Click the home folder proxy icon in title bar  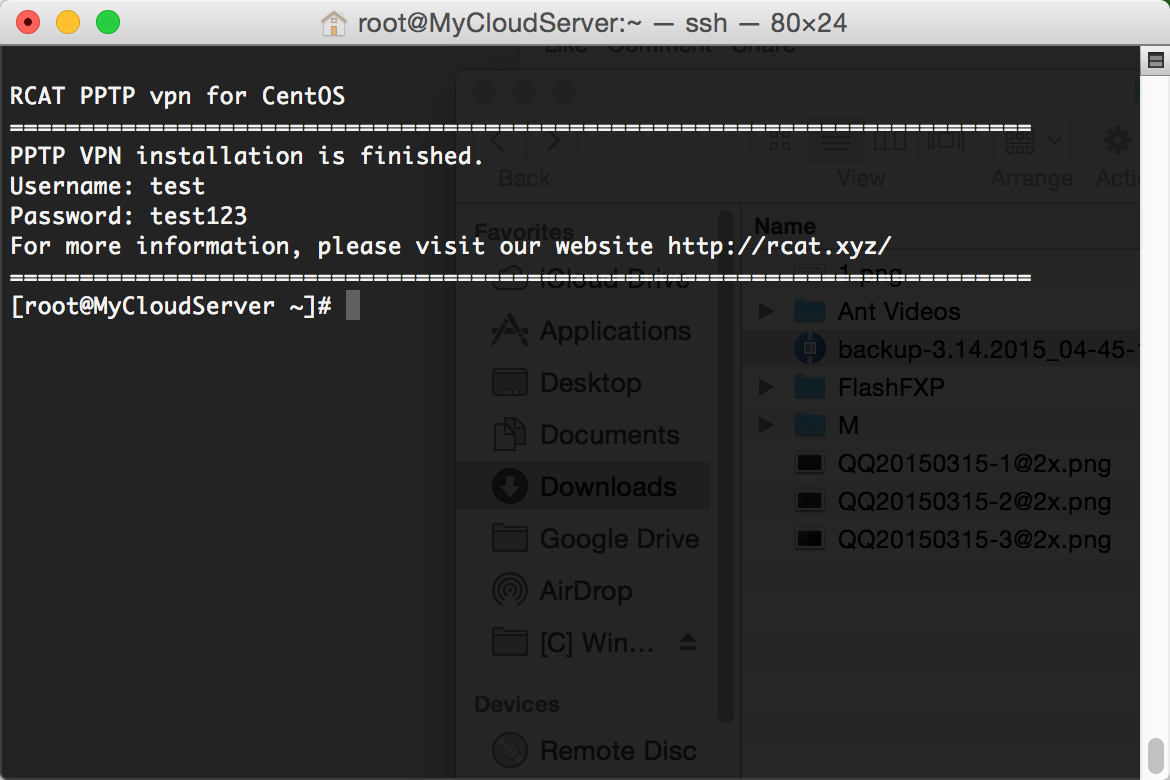point(334,23)
